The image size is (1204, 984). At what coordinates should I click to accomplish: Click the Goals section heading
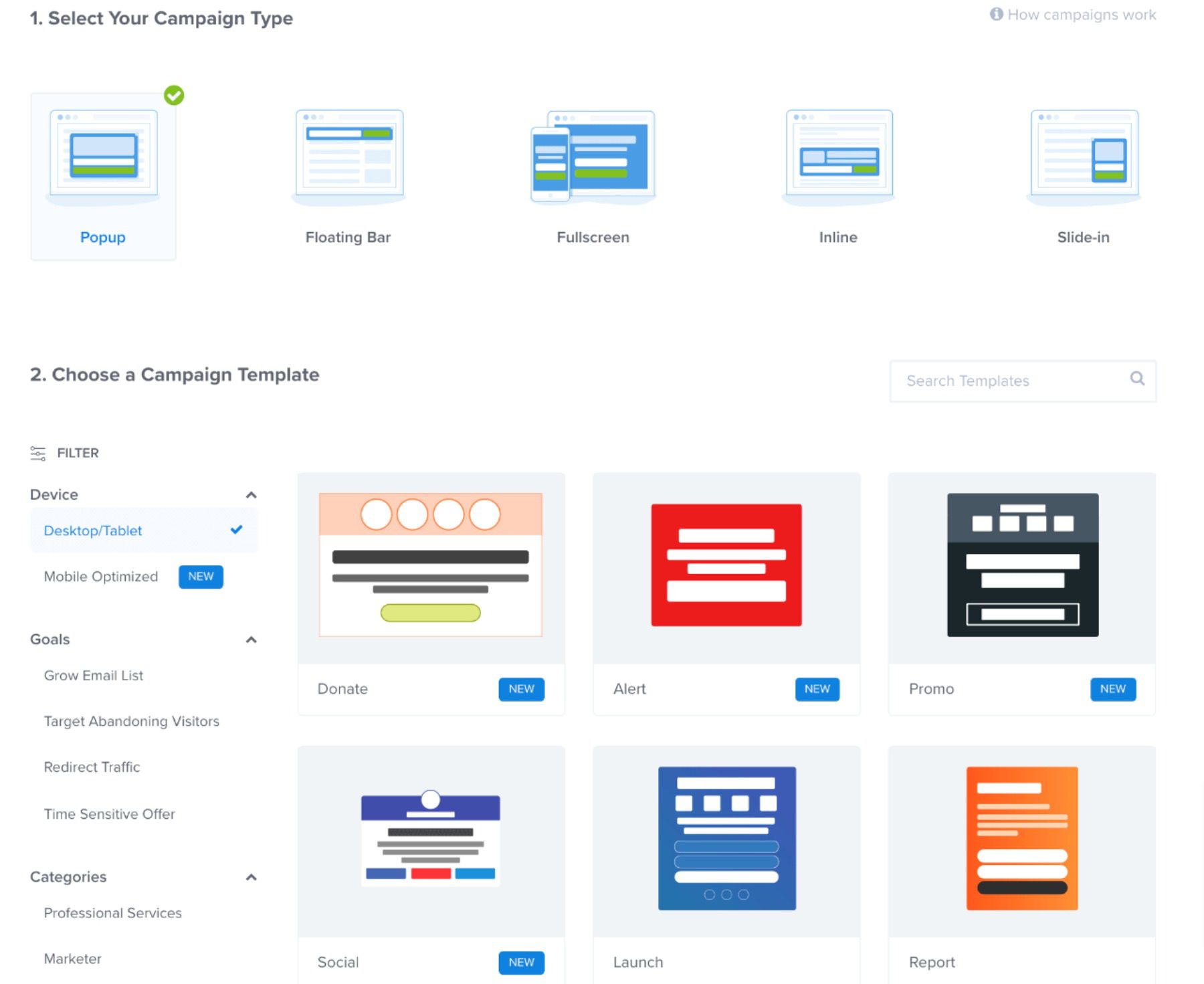pyautogui.click(x=50, y=640)
